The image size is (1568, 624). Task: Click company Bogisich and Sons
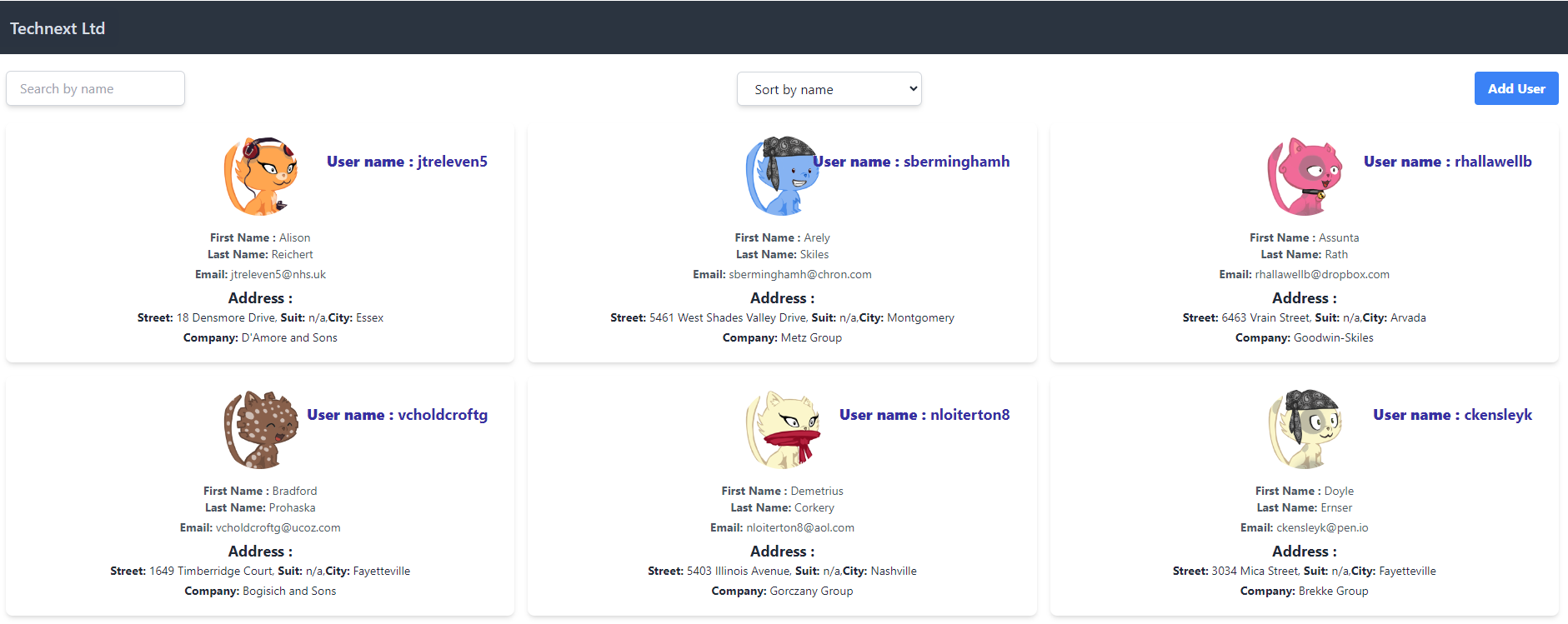point(289,591)
